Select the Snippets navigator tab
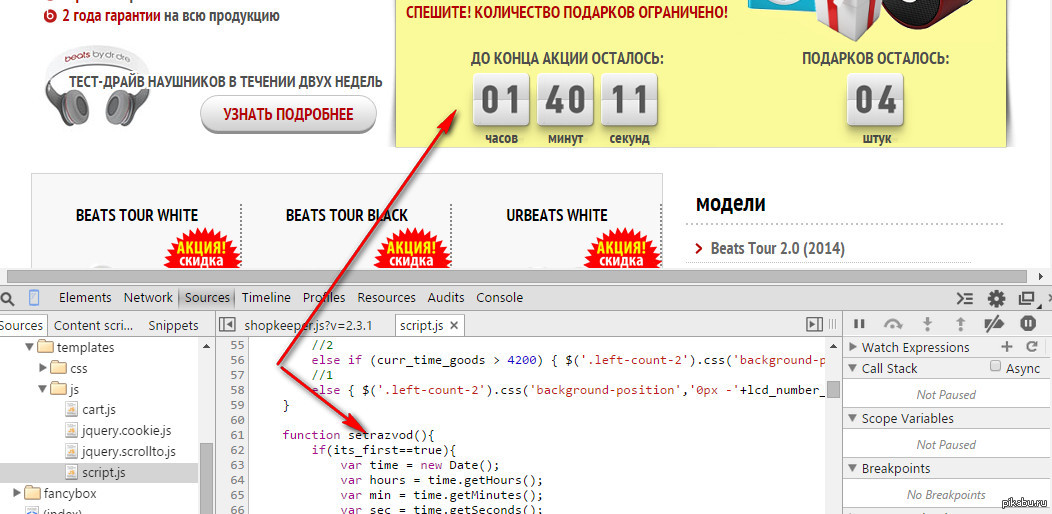Screen dimensions: 1052x514 [174, 325]
